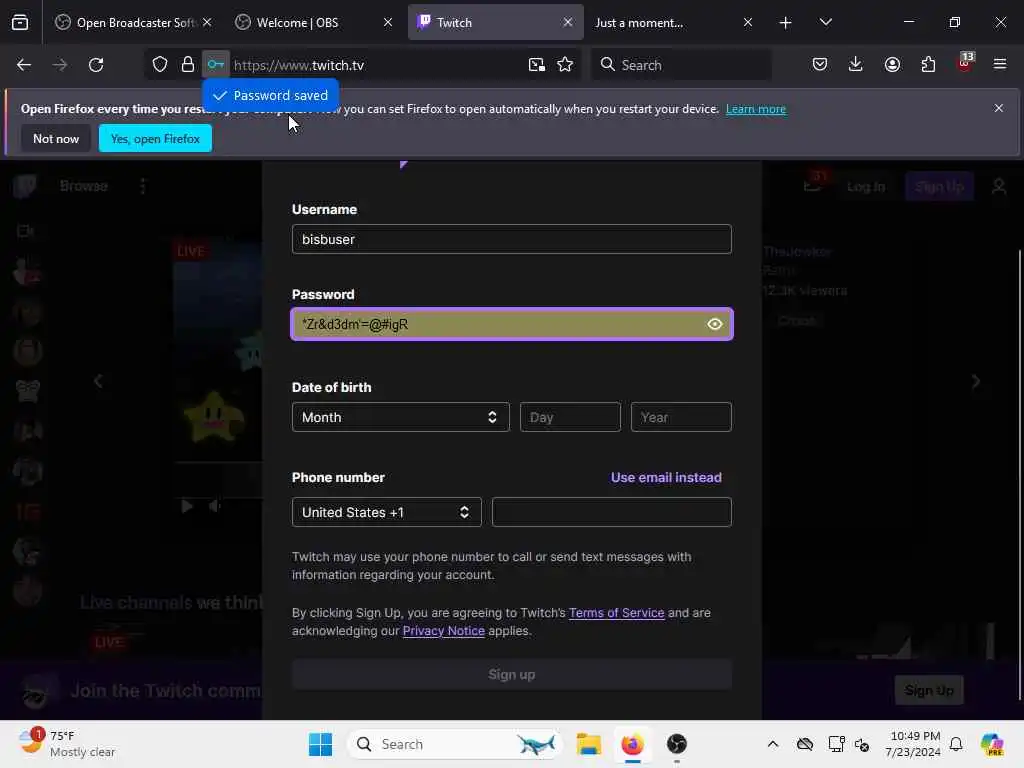Close the Welcome | OBS tab
Image resolution: width=1024 pixels, height=768 pixels.
[388, 22]
